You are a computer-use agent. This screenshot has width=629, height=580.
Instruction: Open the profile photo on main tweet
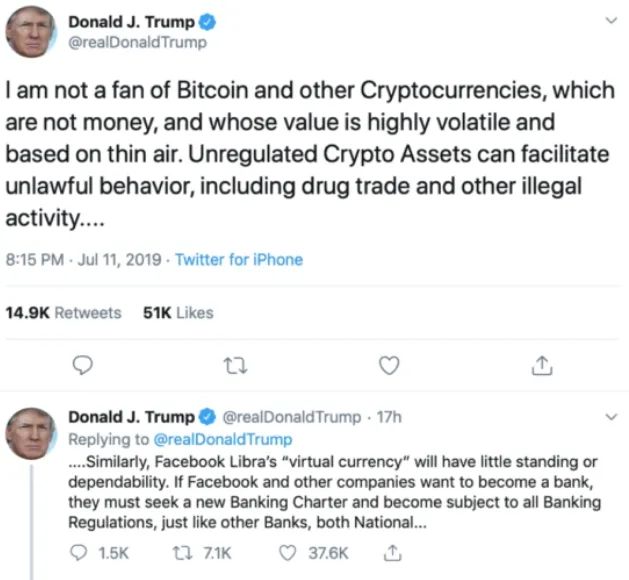31,31
